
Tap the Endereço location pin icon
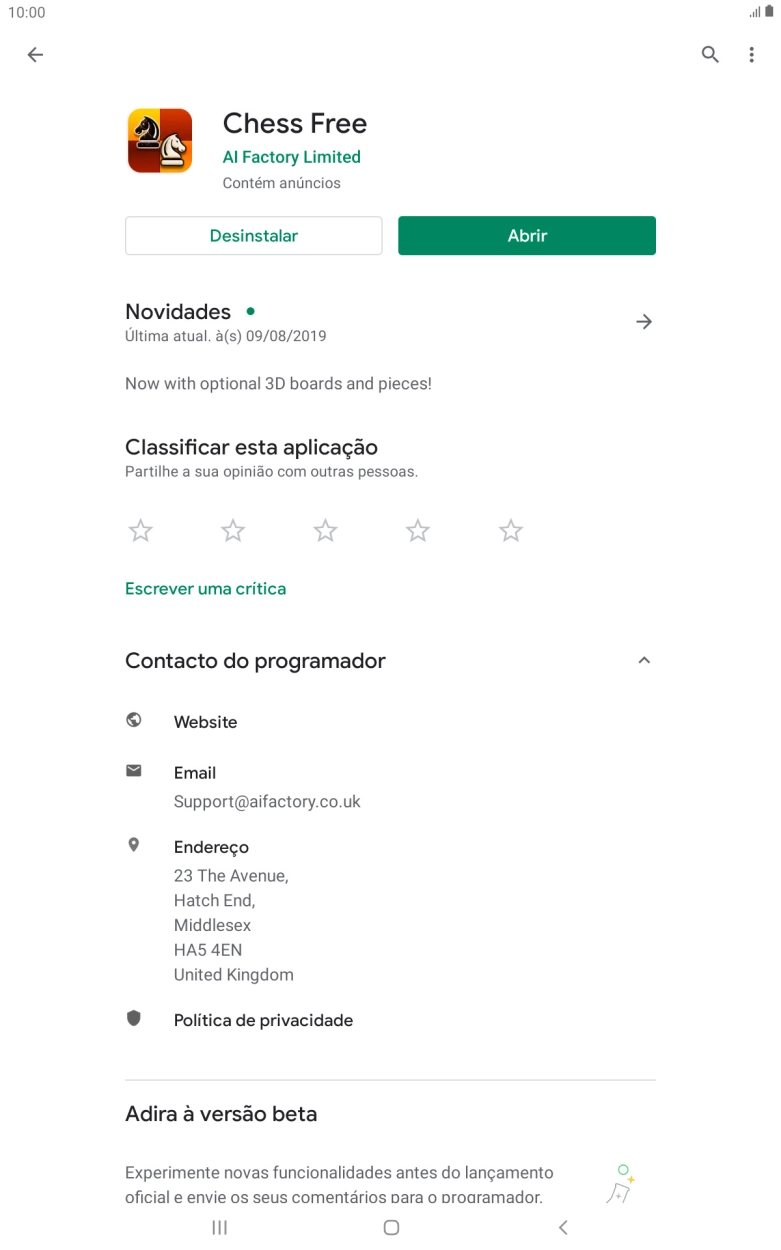[x=134, y=845]
